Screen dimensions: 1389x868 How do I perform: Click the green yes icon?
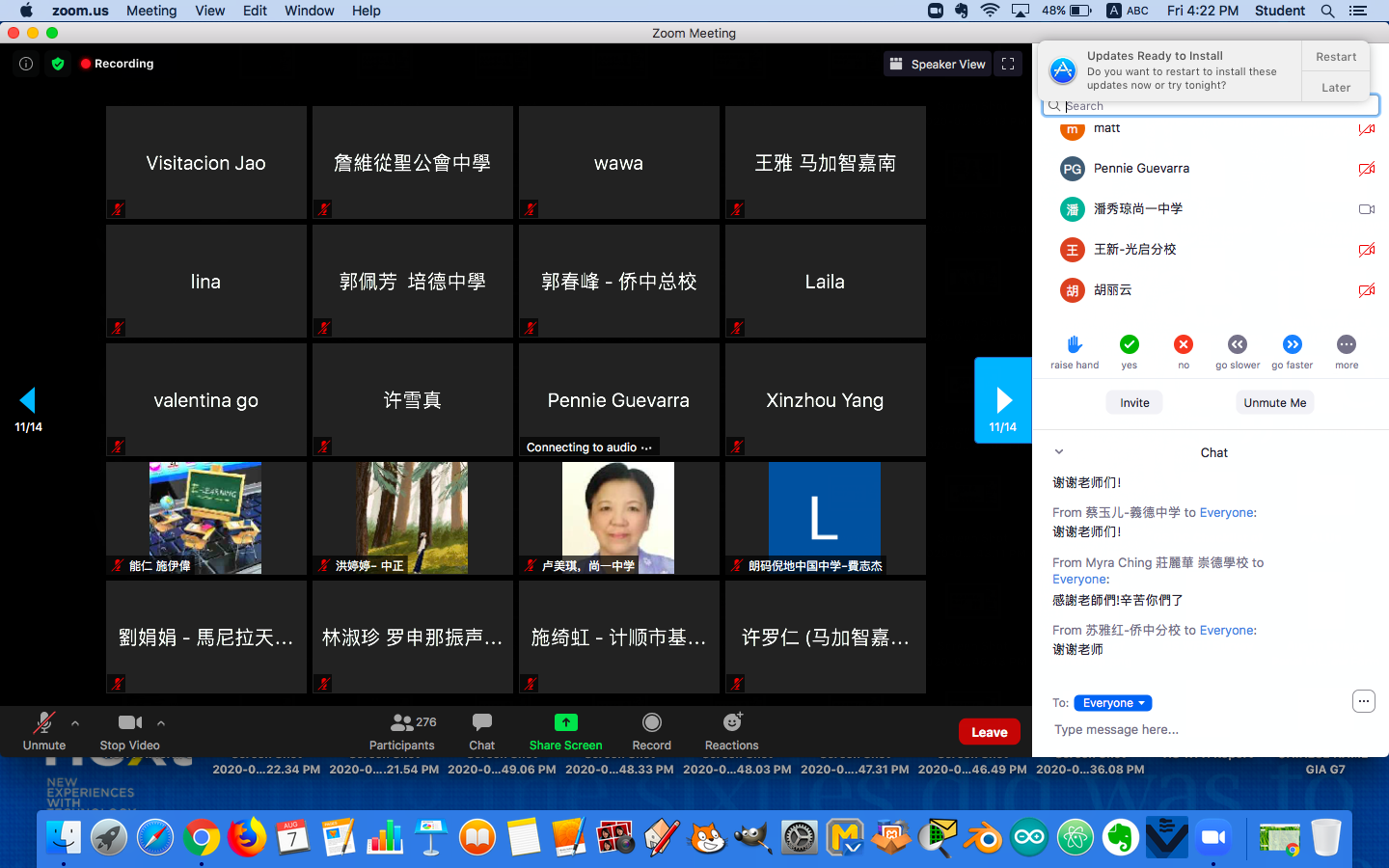point(1130,344)
